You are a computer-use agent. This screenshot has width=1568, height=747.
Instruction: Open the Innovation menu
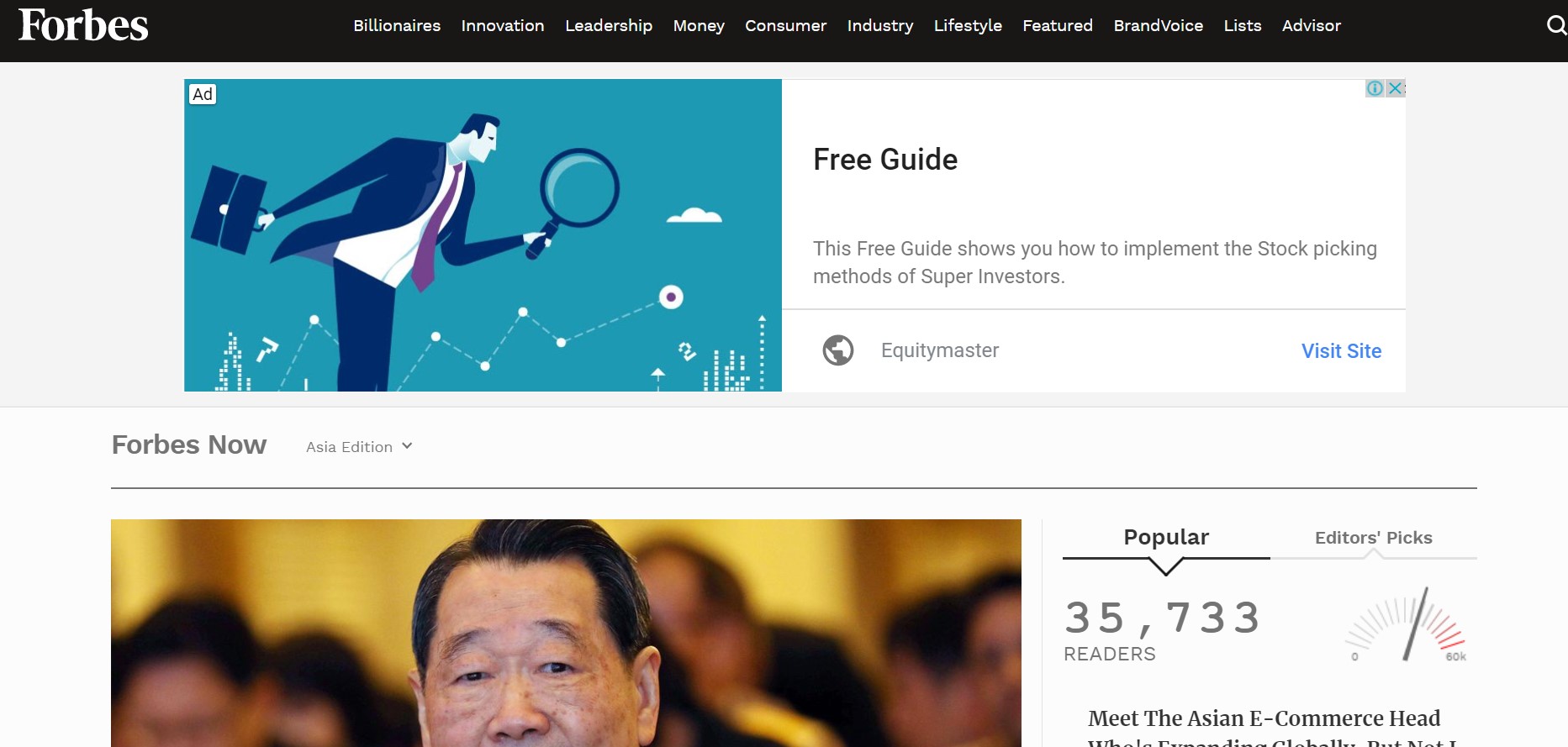coord(503,26)
